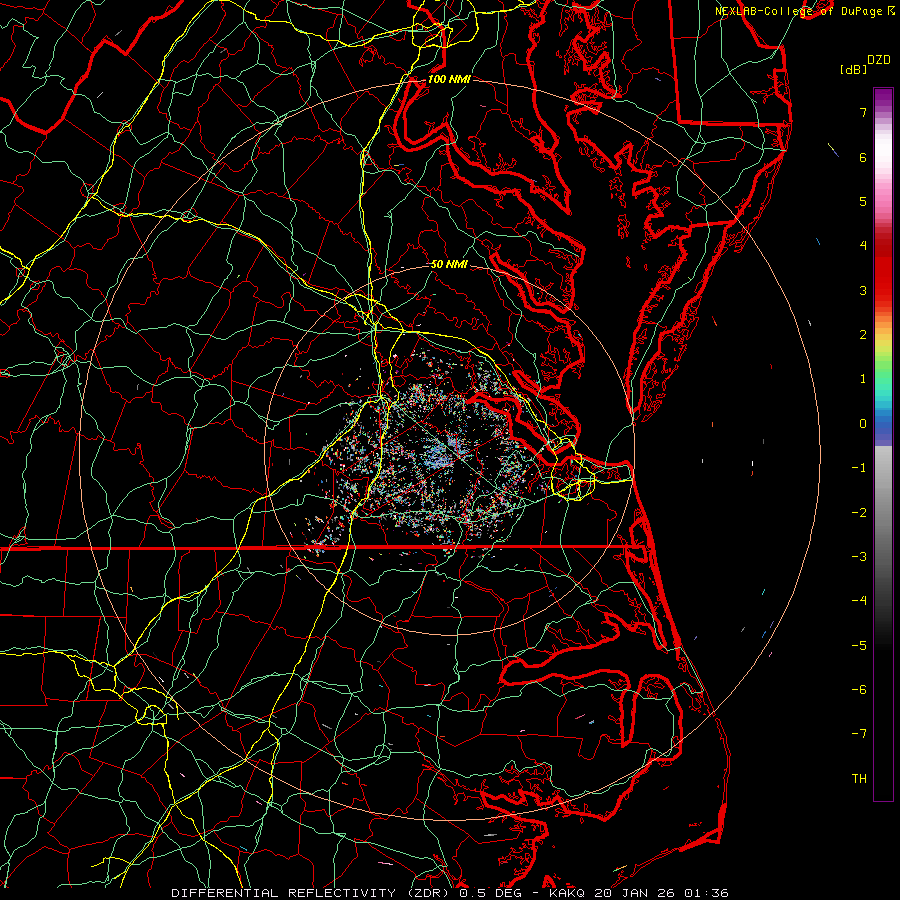The image size is (900, 900).
Task: Click the 5 dB value on color scale
Action: click(863, 201)
